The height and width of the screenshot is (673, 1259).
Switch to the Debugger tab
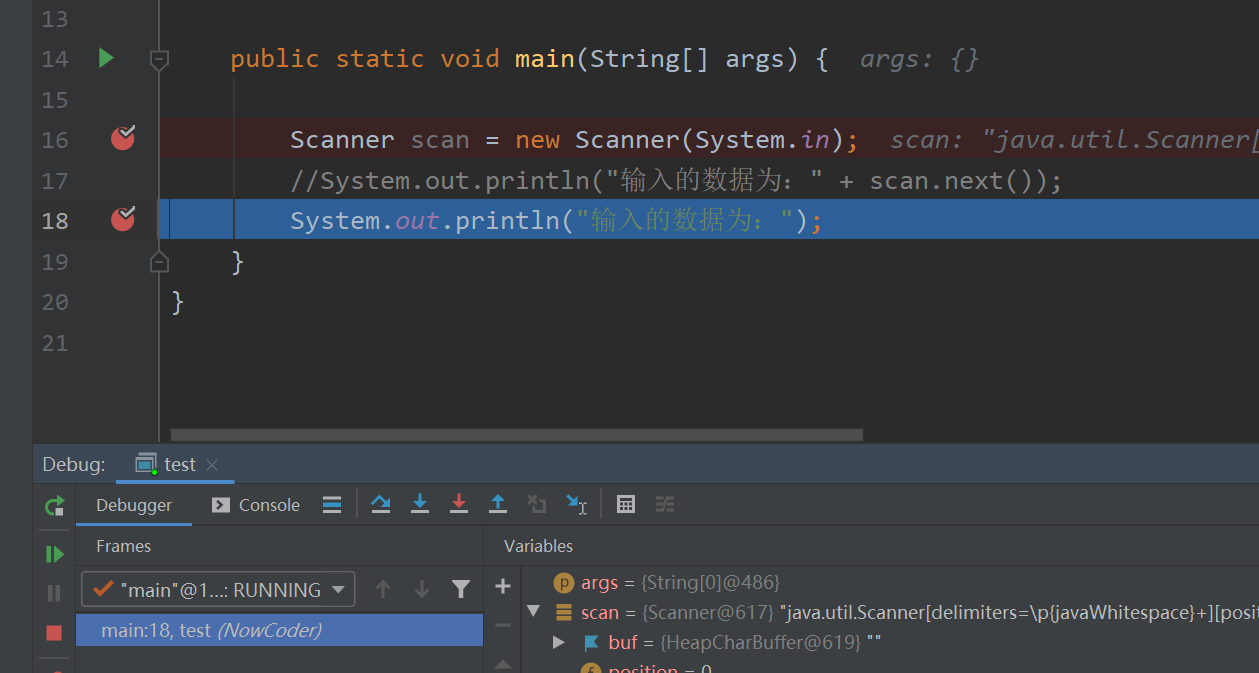134,505
